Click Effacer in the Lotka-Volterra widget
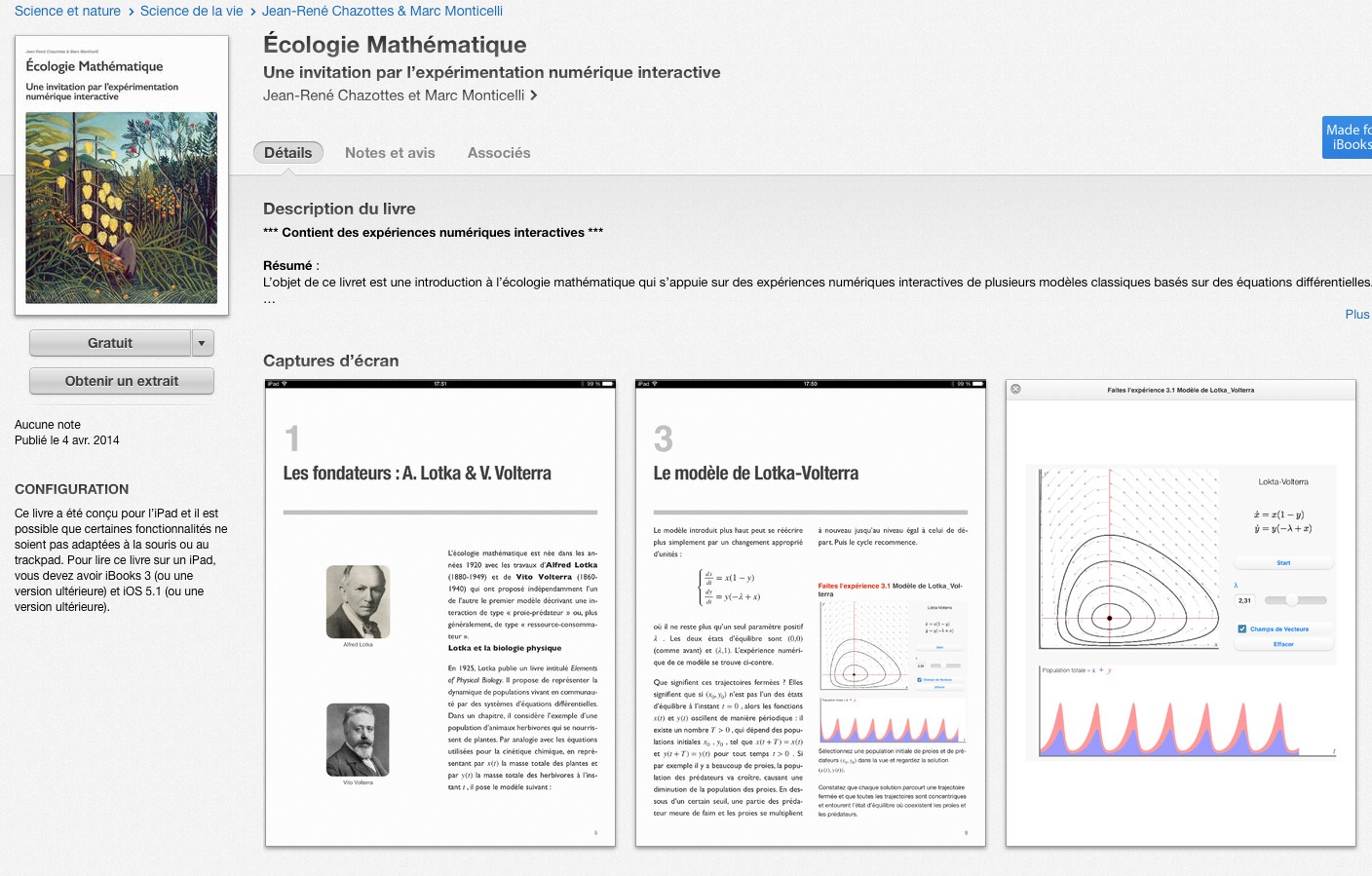Image resolution: width=1372 pixels, height=876 pixels. (x=1283, y=644)
